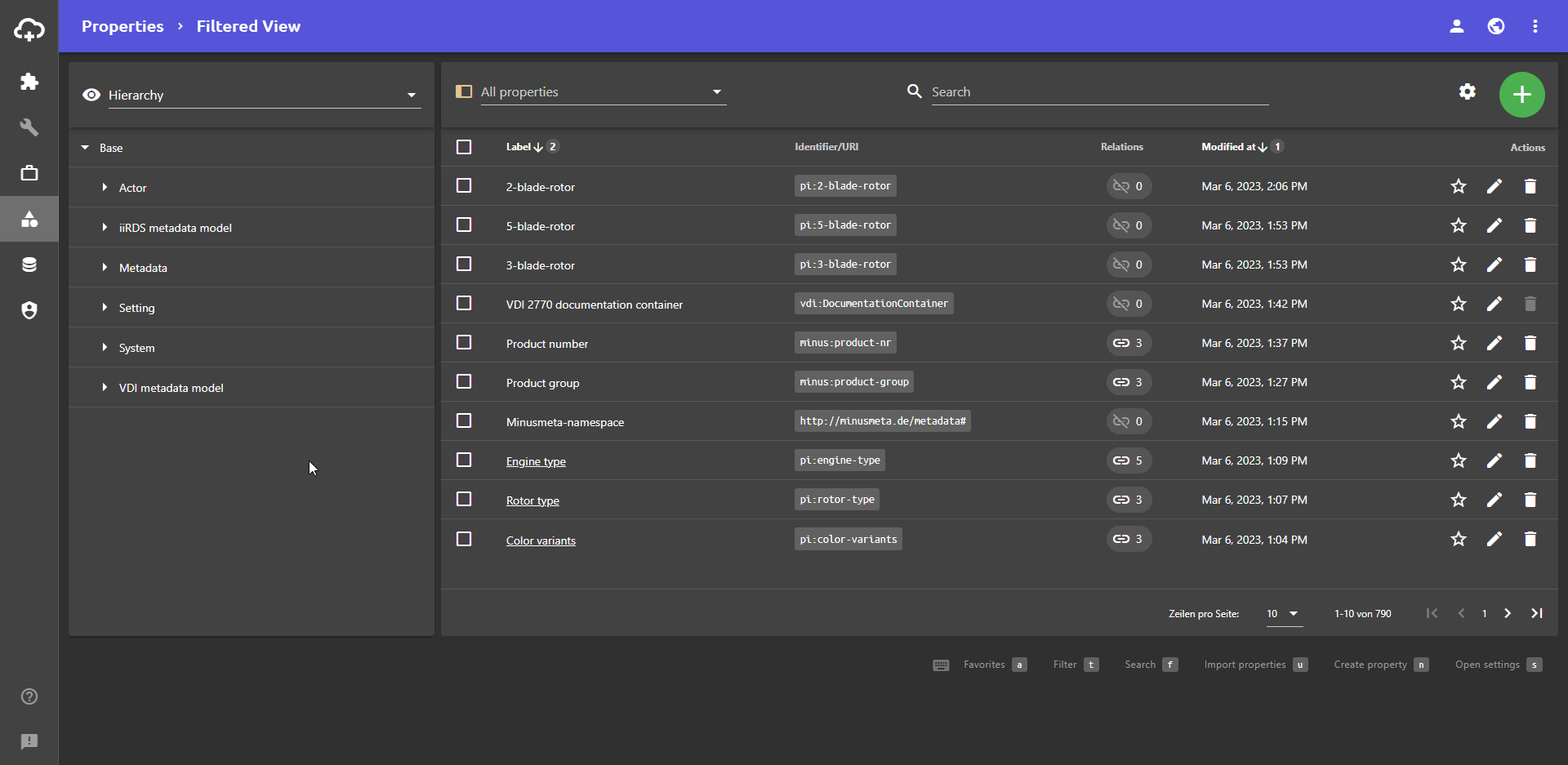Check the Color variants row checkbox
The width and height of the screenshot is (1568, 765).
tap(464, 539)
